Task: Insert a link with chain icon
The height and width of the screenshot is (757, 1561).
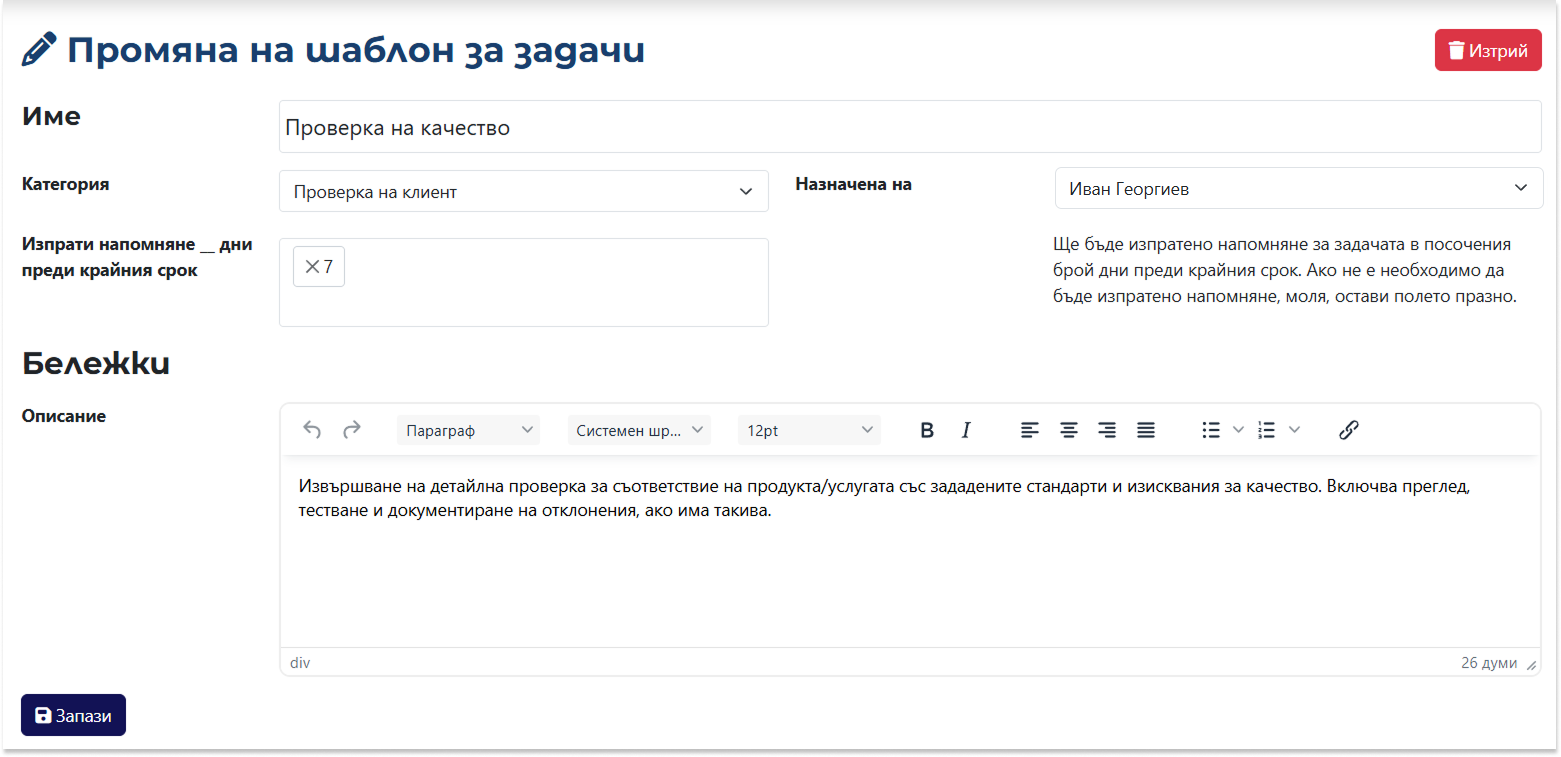Action: (x=1348, y=430)
